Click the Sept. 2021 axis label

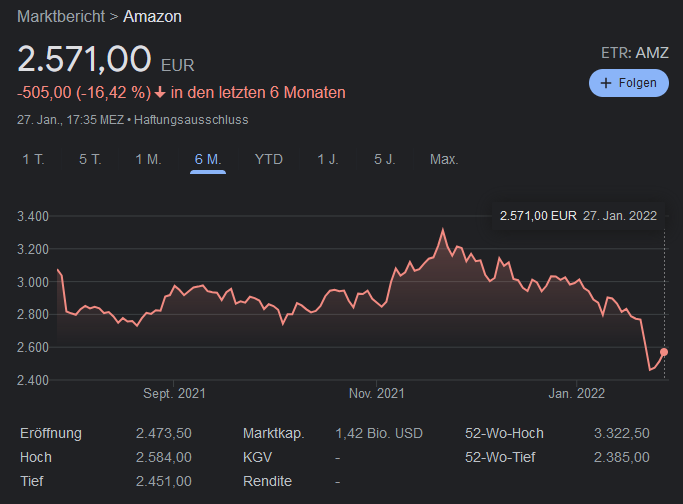pos(172,394)
